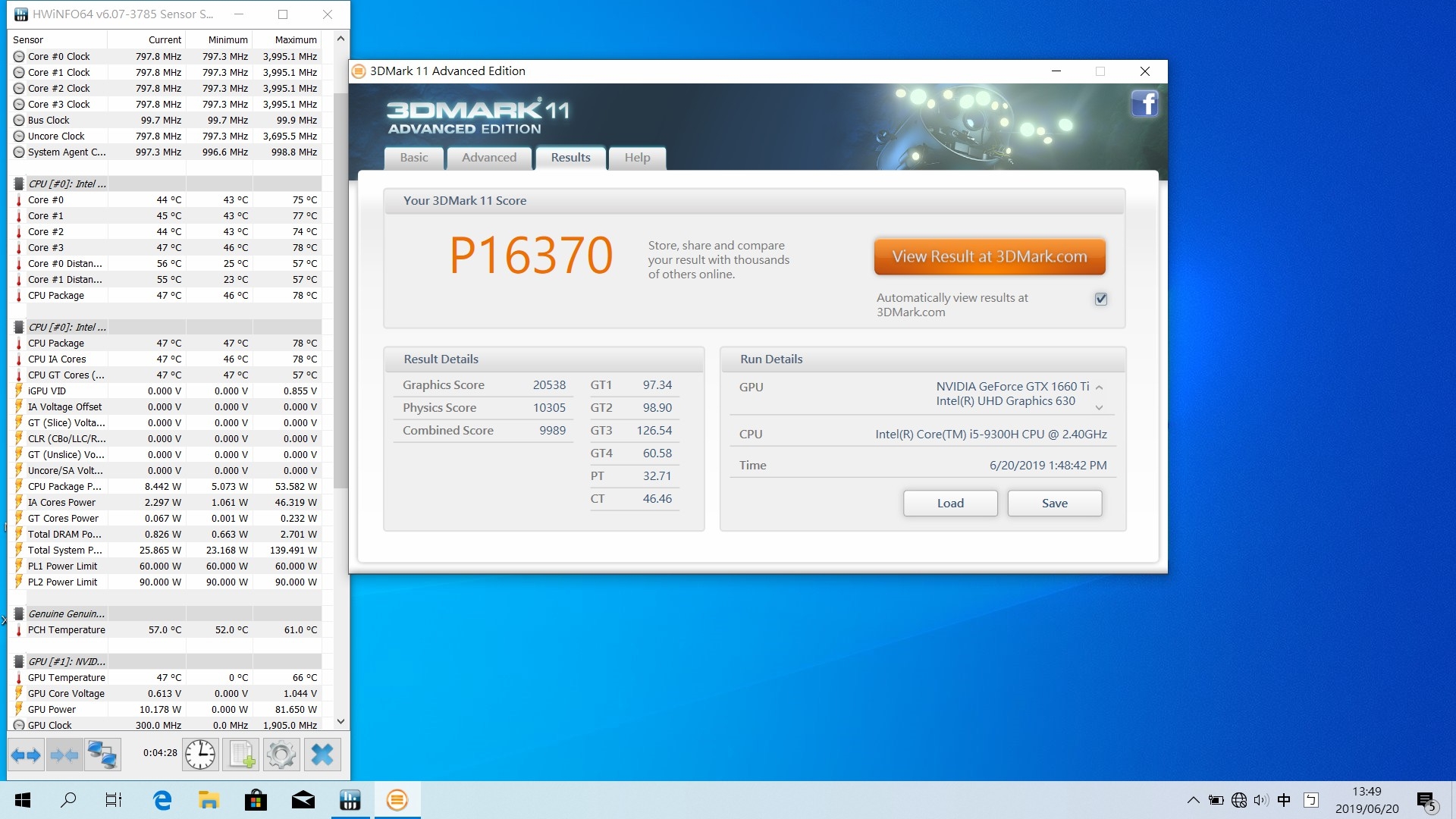Click View Result at 3DMark.com button
Viewport: 1456px width, 819px height.
pos(990,256)
